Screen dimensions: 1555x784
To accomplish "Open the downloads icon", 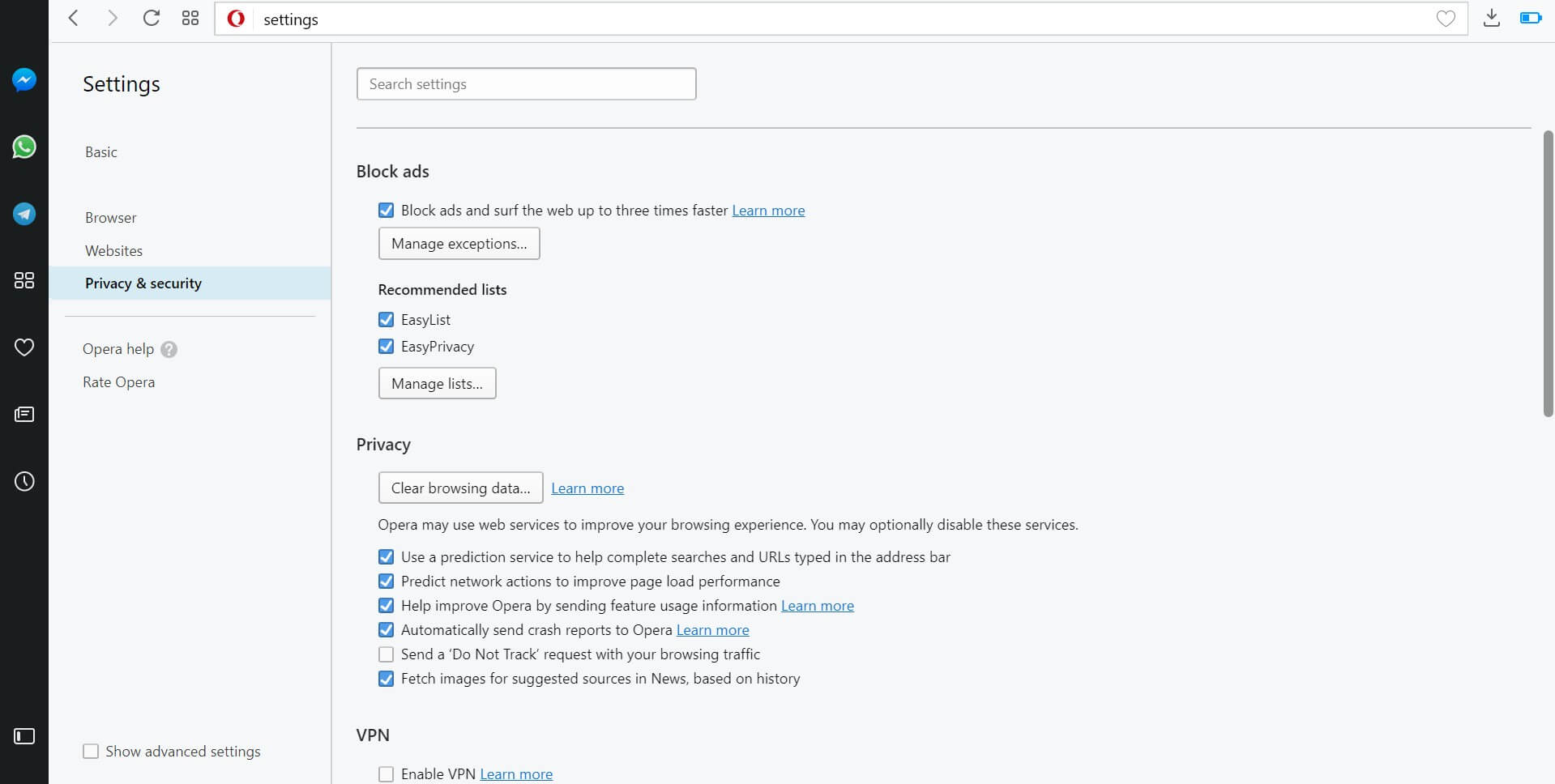I will pos(1491,18).
